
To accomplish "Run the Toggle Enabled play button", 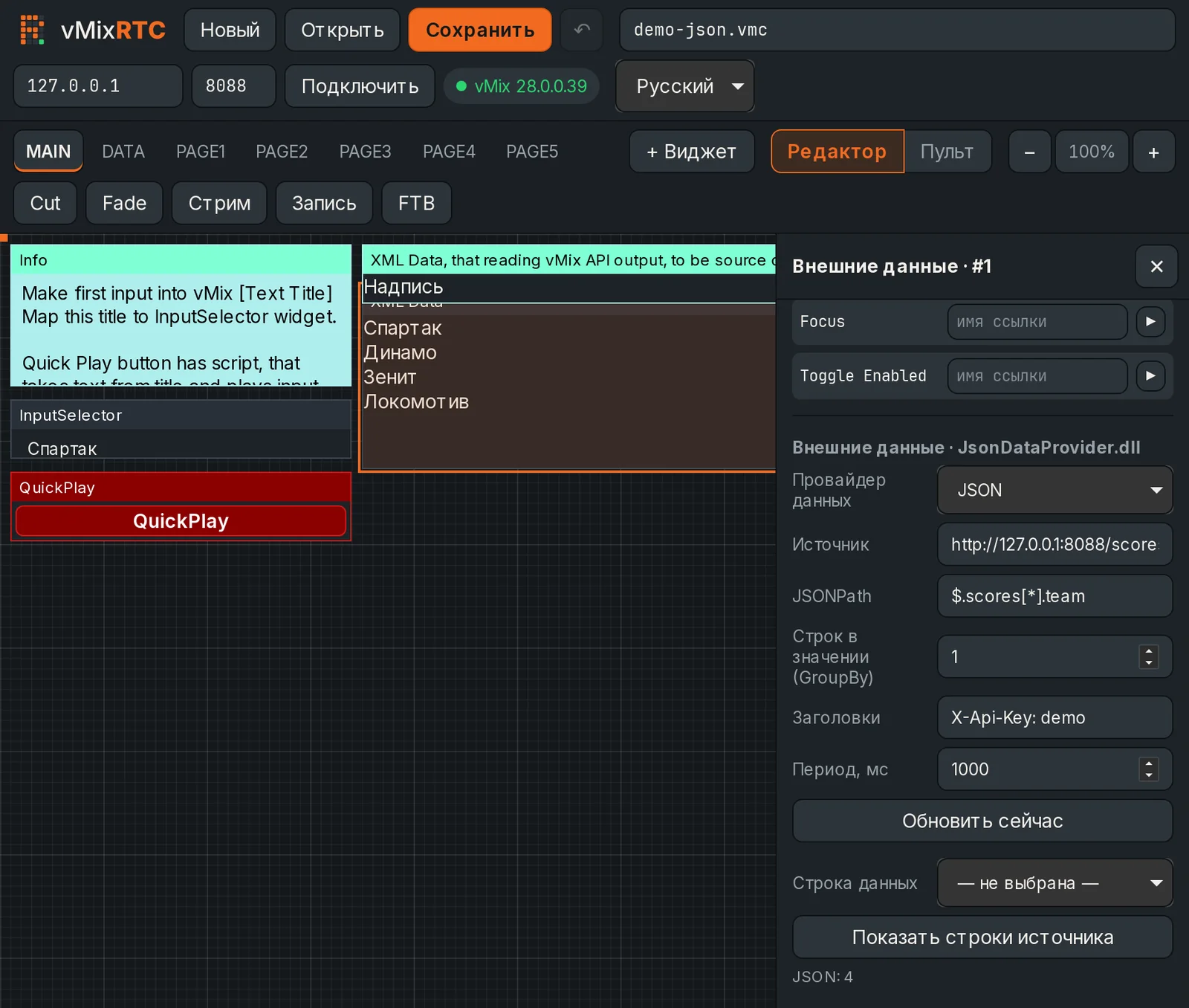I will (1150, 376).
